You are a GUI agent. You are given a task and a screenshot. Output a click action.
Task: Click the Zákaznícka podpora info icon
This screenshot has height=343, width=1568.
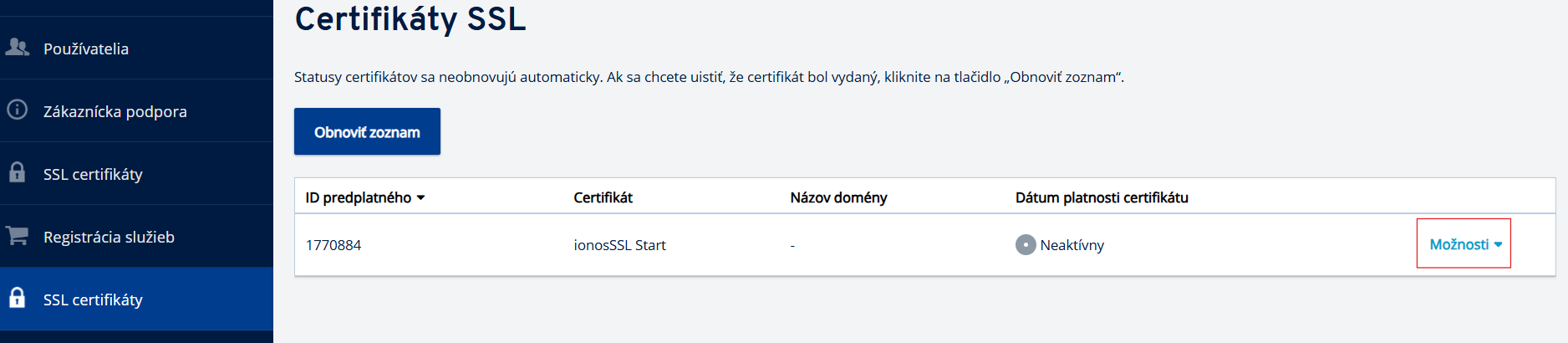click(x=17, y=110)
